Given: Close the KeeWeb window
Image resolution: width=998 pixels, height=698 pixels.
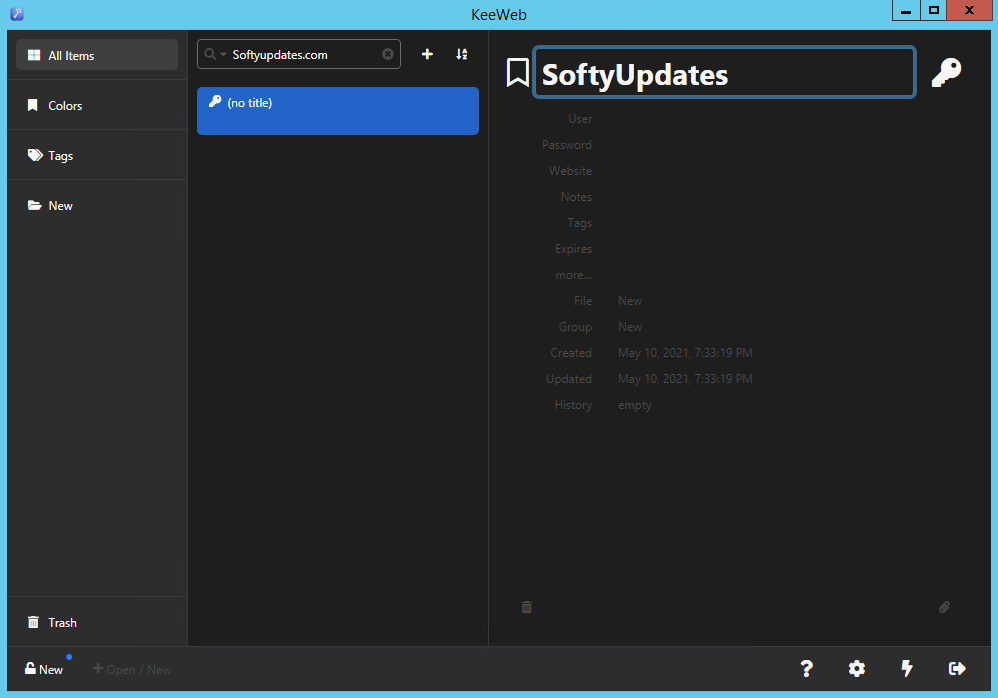Looking at the screenshot, I should pyautogui.click(x=969, y=11).
